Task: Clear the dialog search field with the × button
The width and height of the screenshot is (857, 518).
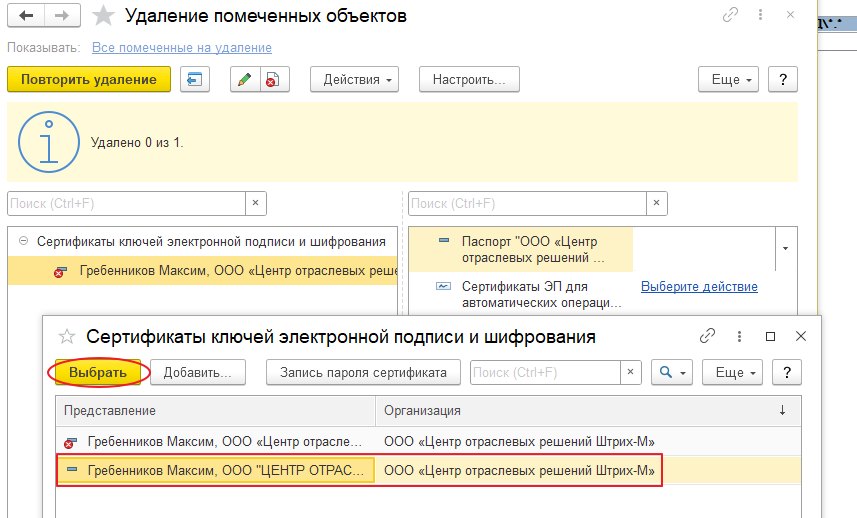Action: point(630,372)
